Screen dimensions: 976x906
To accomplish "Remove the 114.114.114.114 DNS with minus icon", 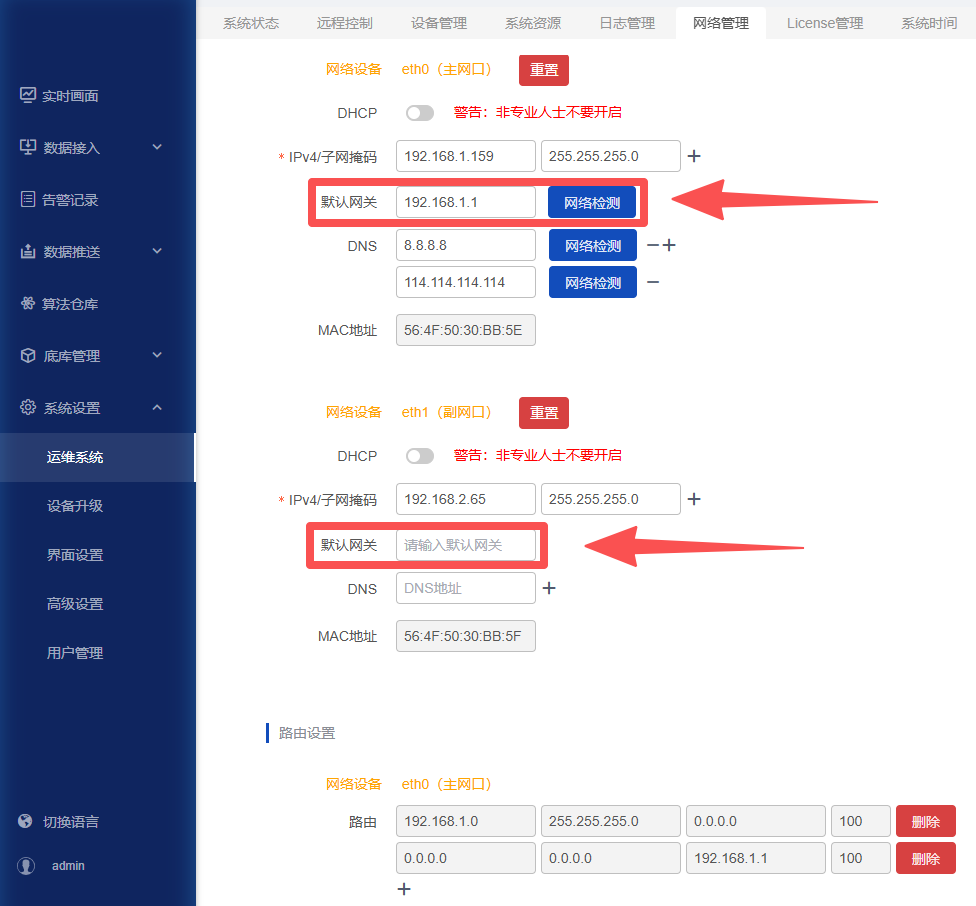I will [653, 283].
